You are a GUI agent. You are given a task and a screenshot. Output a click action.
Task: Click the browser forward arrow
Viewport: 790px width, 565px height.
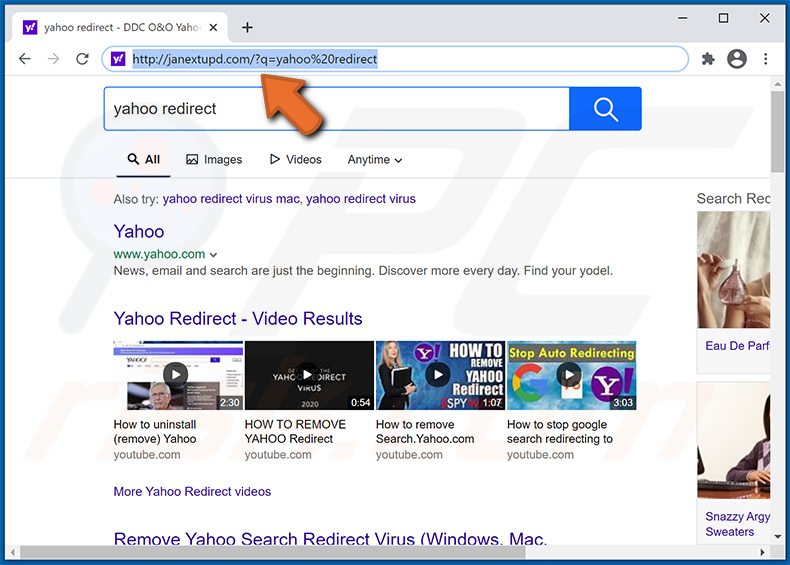(53, 59)
